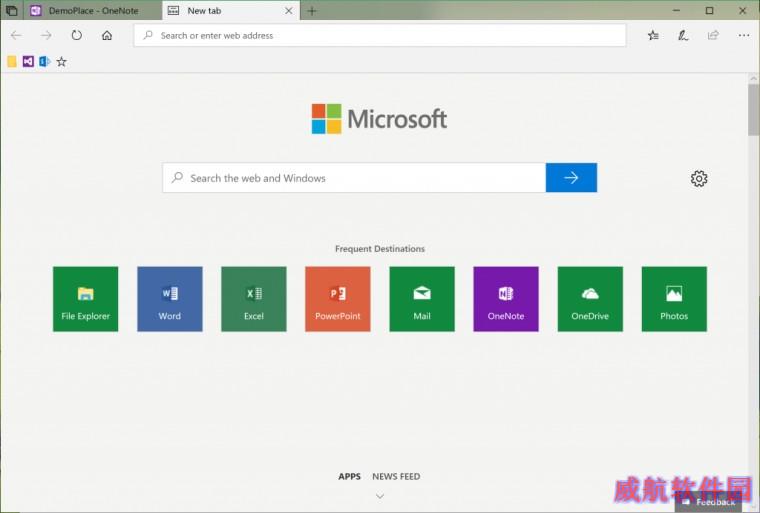Focus the Search the web and Windows box

point(354,178)
